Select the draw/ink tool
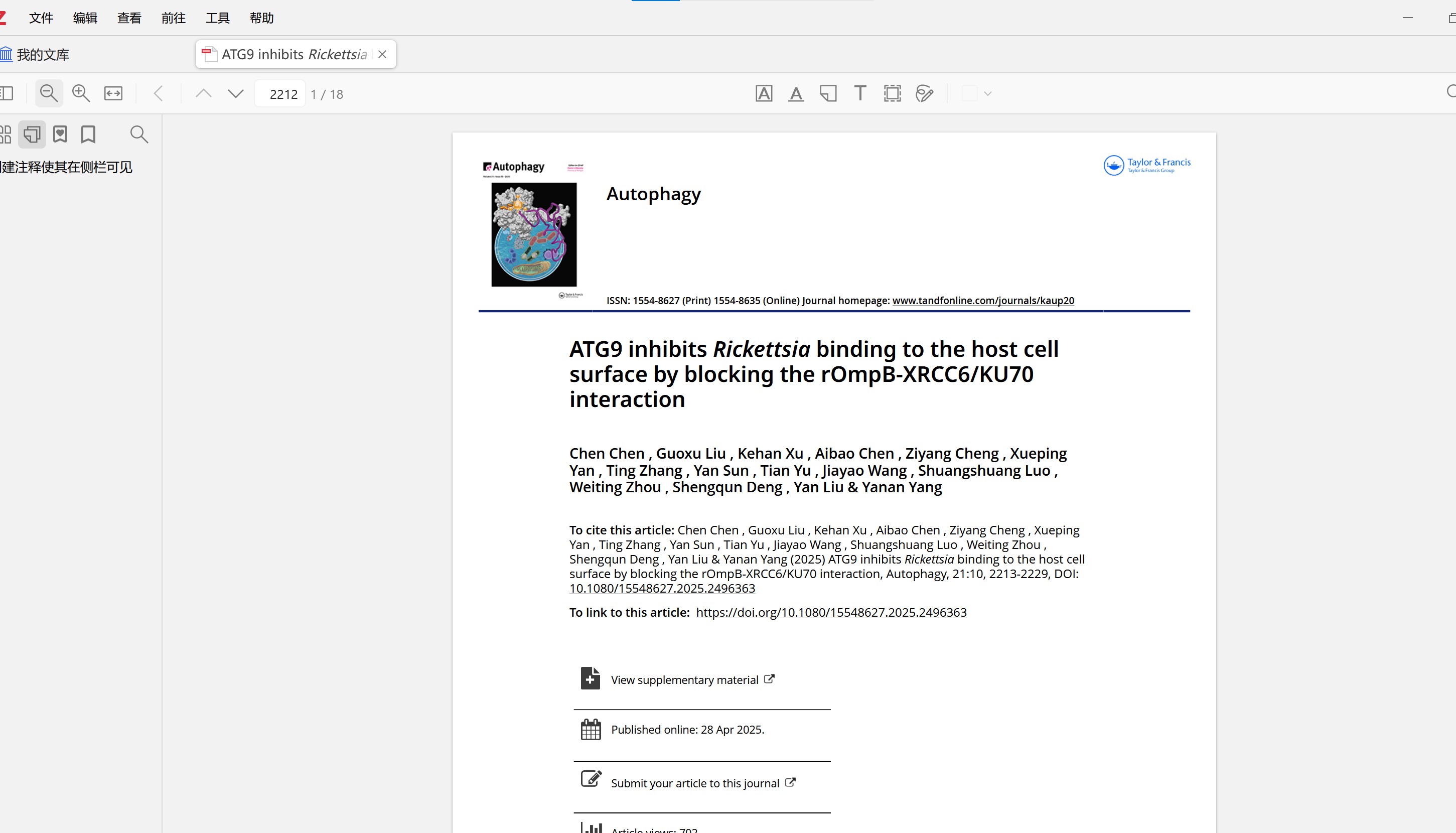Screen dimensions: 1456x833 click(924, 93)
